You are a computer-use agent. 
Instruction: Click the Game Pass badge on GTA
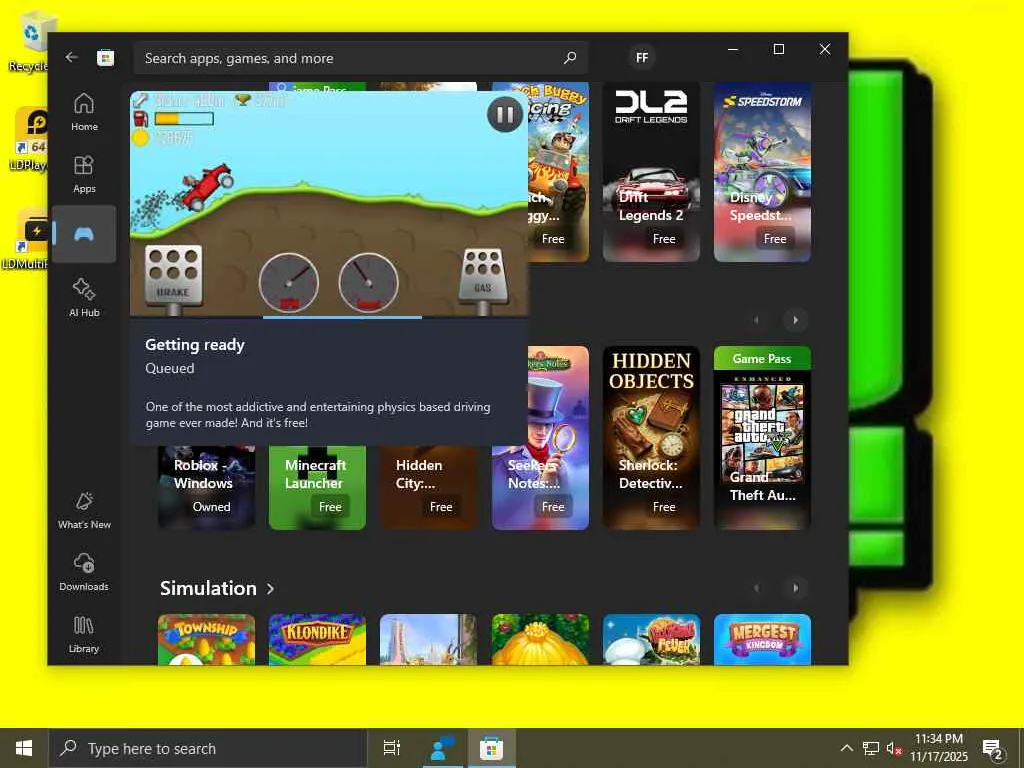(x=762, y=359)
